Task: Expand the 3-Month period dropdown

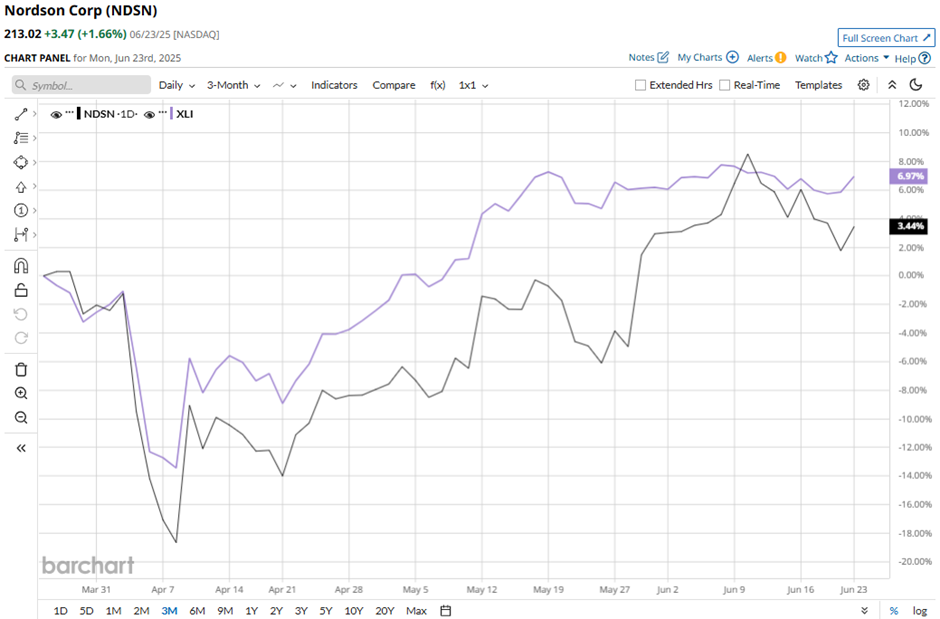Action: [233, 85]
